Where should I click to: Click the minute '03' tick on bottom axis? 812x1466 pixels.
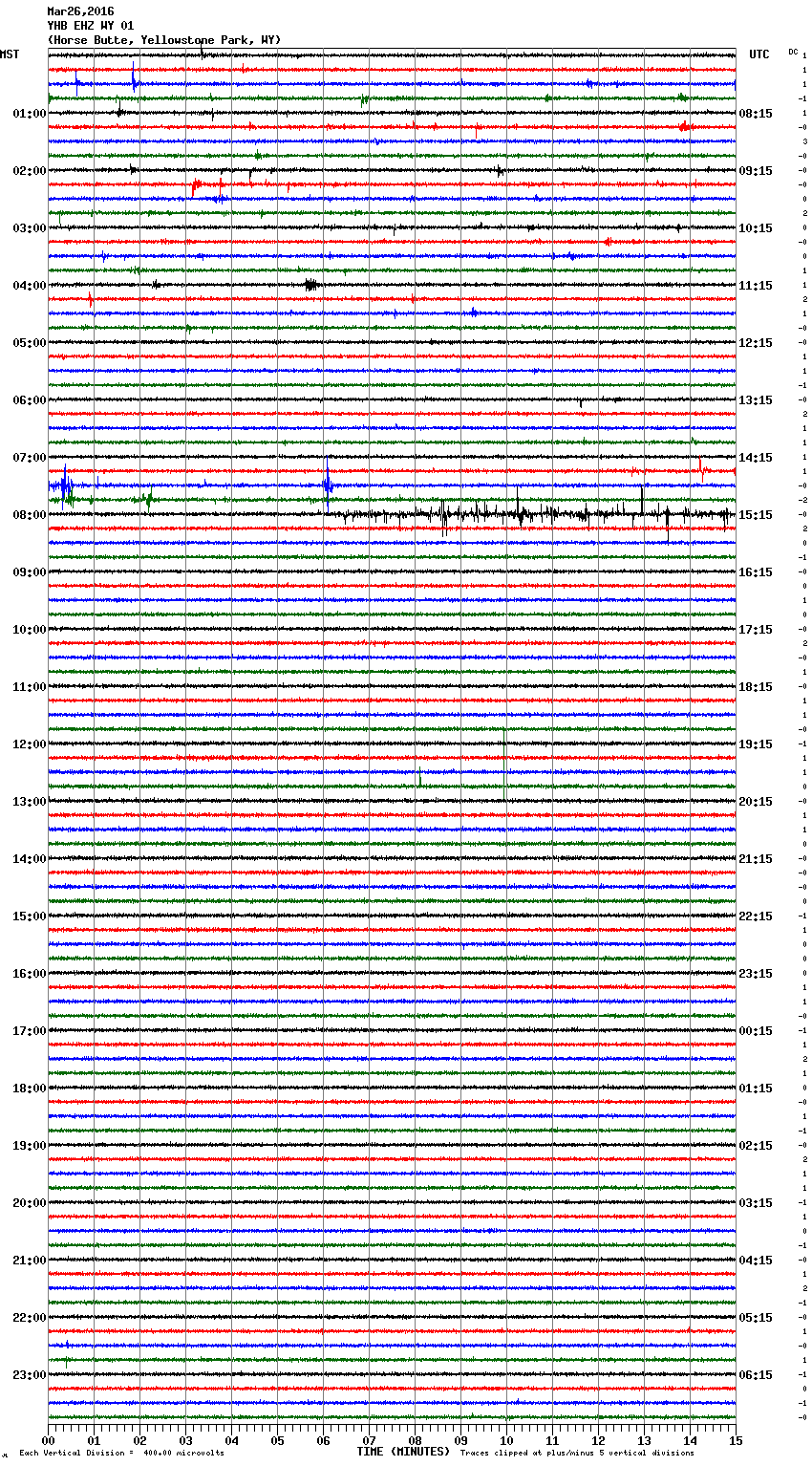185,1440
